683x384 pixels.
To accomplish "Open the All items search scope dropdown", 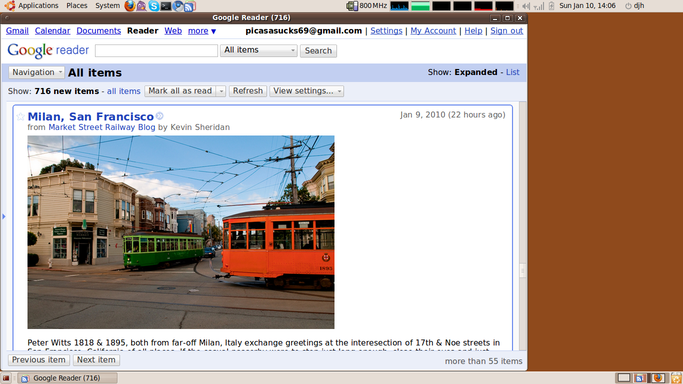I will click(259, 50).
